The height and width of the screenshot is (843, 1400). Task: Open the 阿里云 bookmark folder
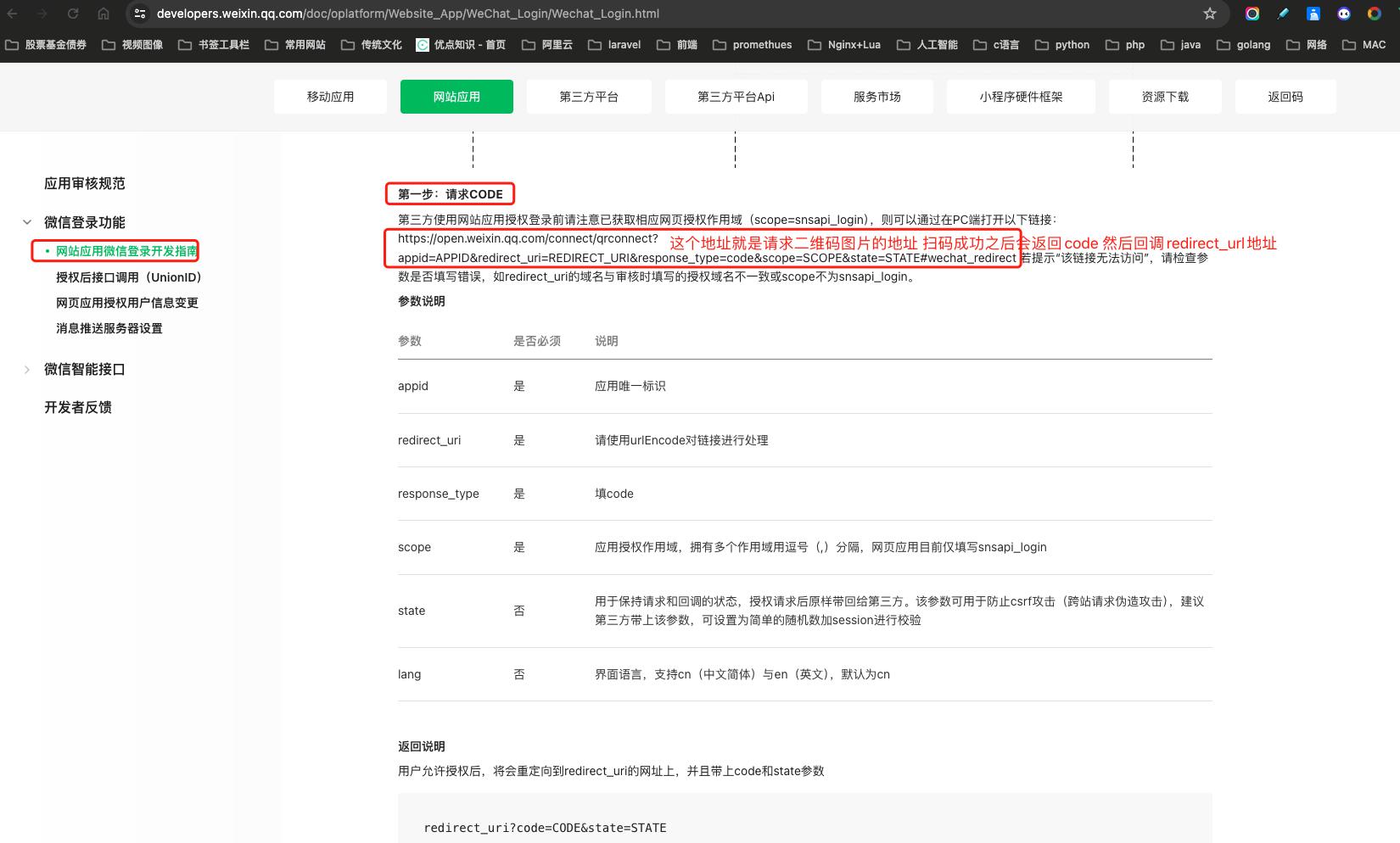pyautogui.click(x=547, y=45)
